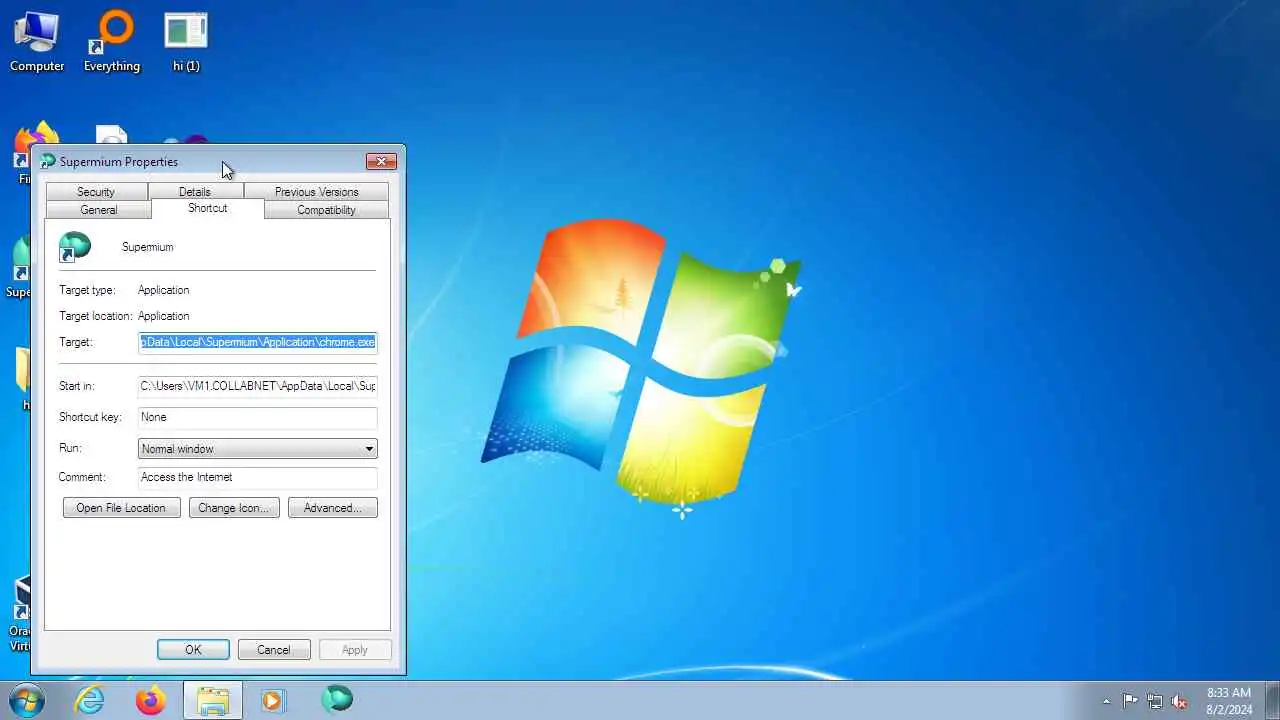Open Windows Media Player taskbar icon
This screenshot has width=1280, height=720.
click(272, 700)
